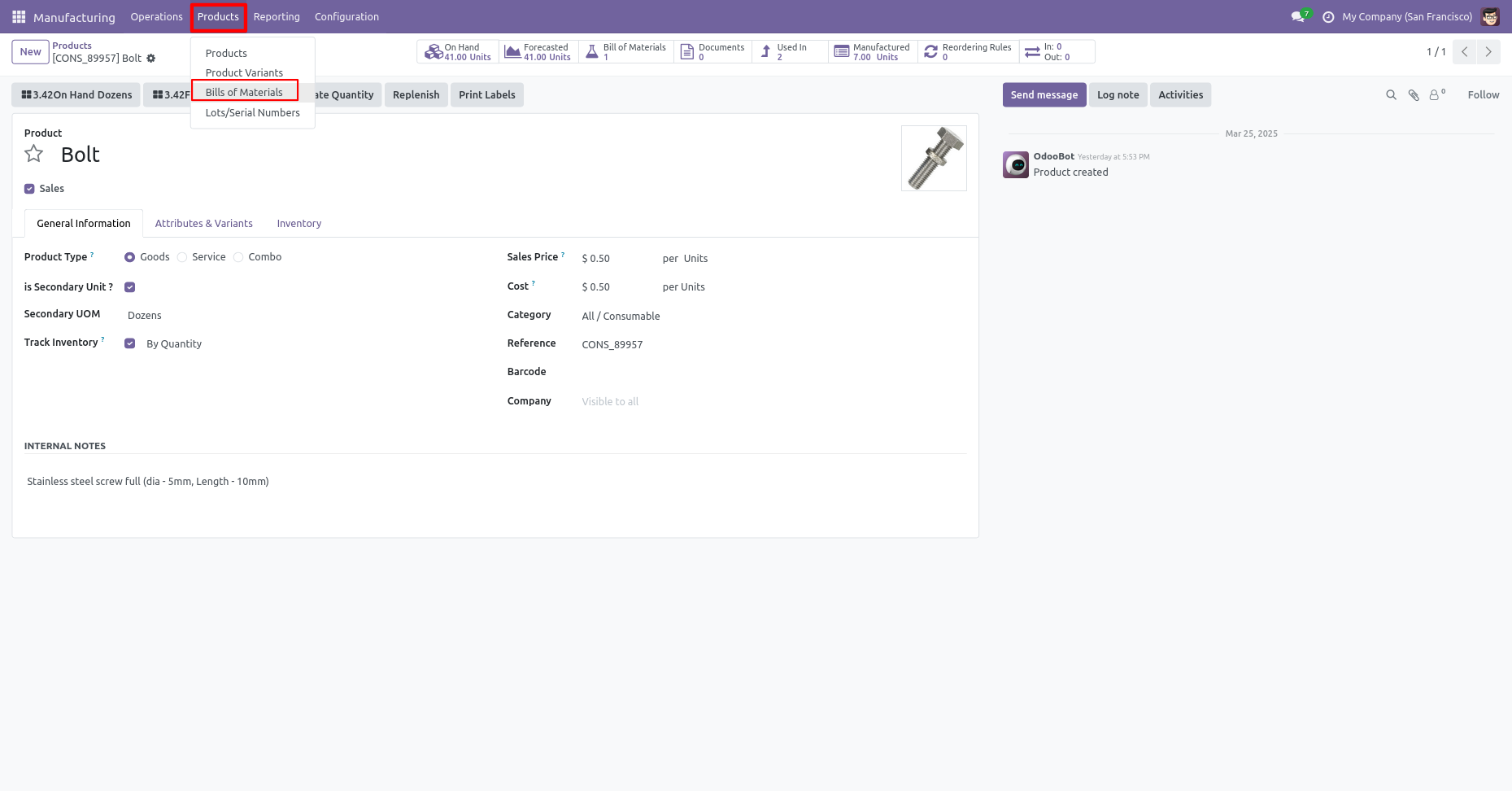Choose Products from the dropdown menu
The image size is (1512, 791).
coord(253,53)
